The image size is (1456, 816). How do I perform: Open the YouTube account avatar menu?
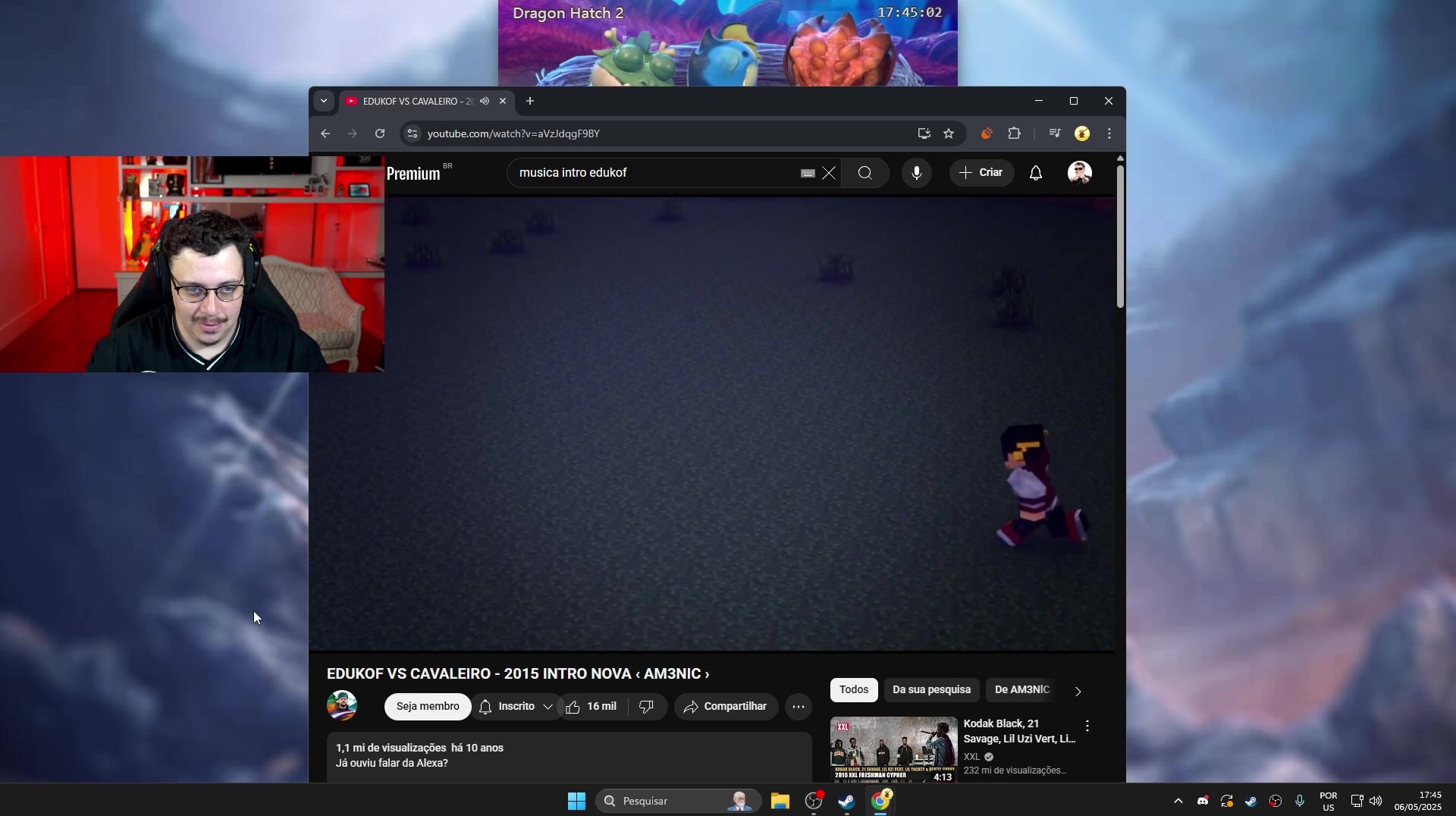1080,173
